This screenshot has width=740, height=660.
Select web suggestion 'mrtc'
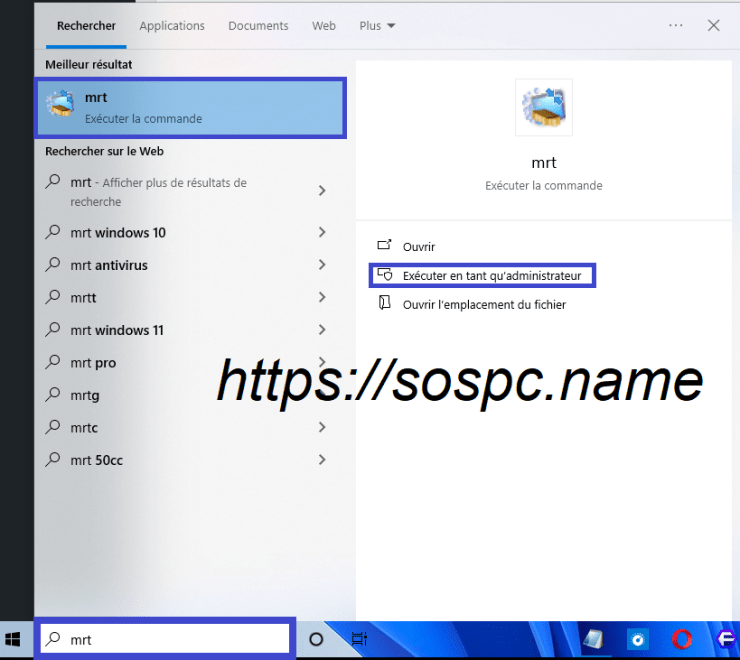pyautogui.click(x=84, y=428)
